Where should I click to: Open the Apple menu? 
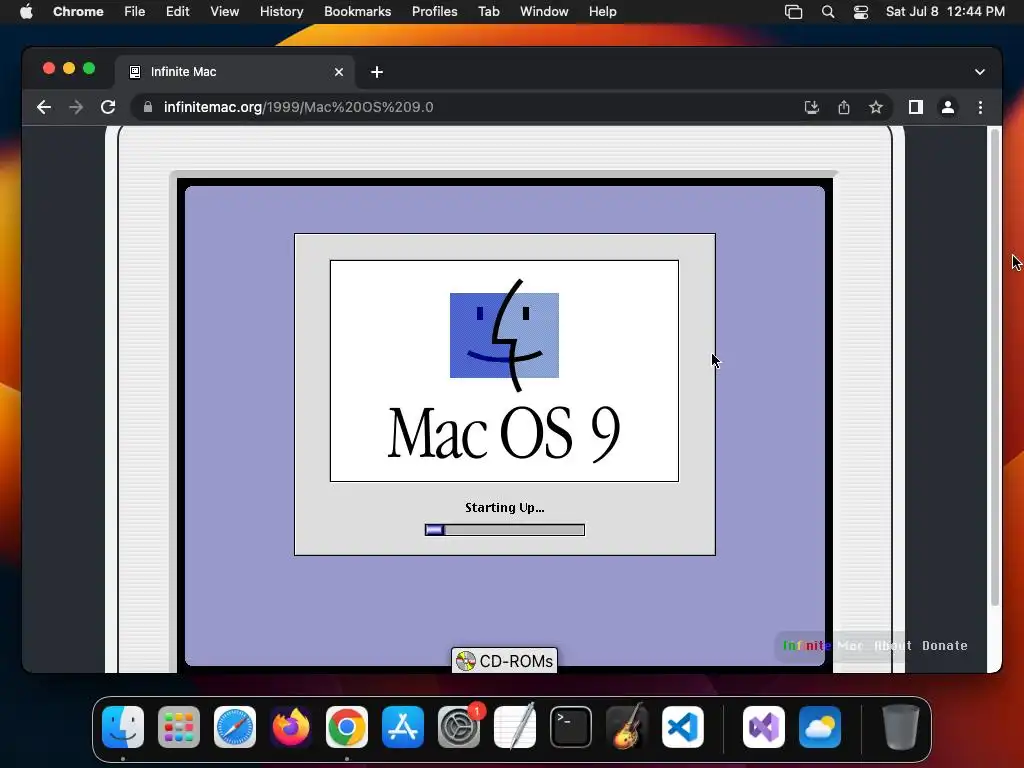pos(26,11)
